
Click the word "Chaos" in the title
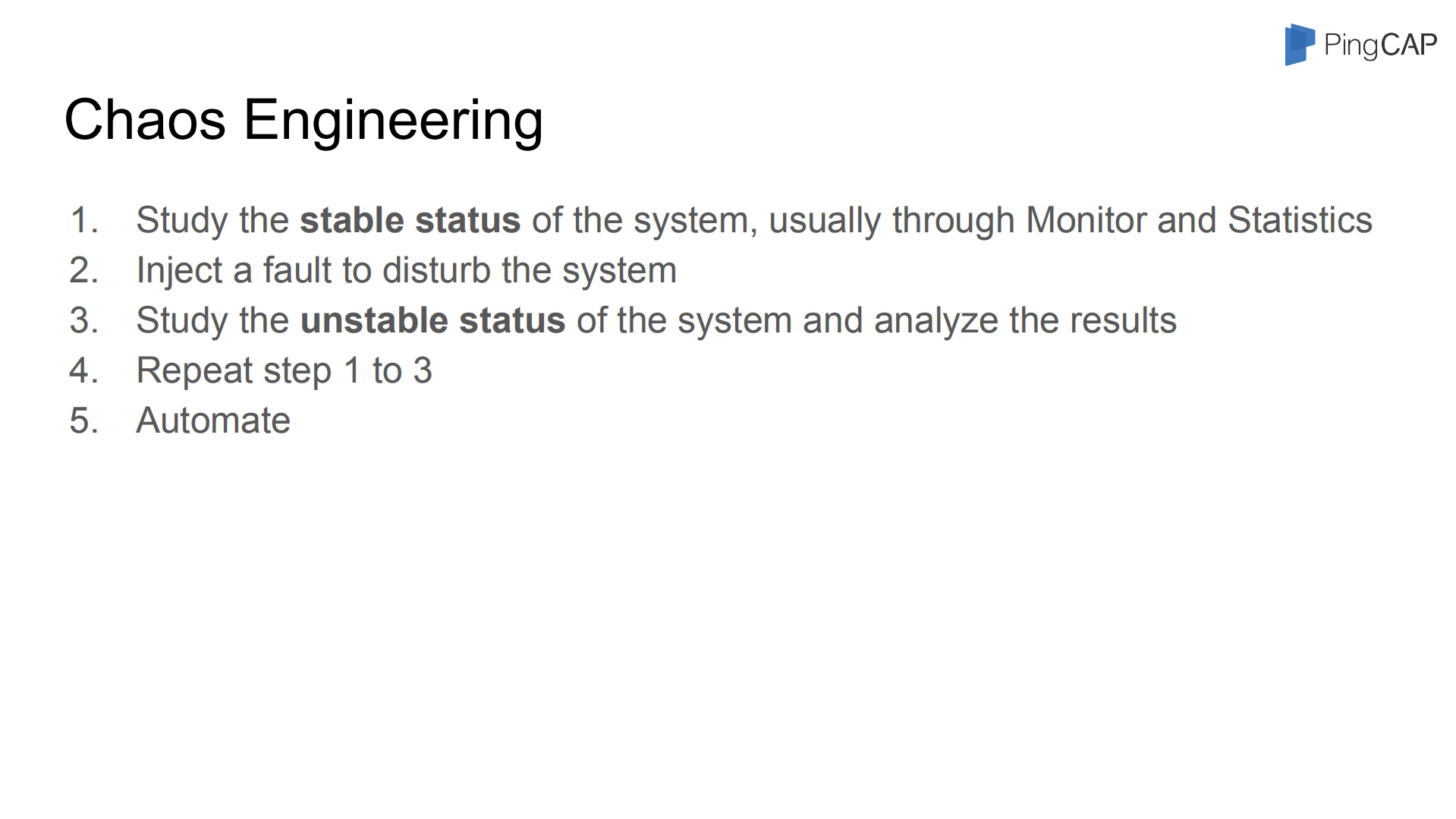[x=145, y=120]
